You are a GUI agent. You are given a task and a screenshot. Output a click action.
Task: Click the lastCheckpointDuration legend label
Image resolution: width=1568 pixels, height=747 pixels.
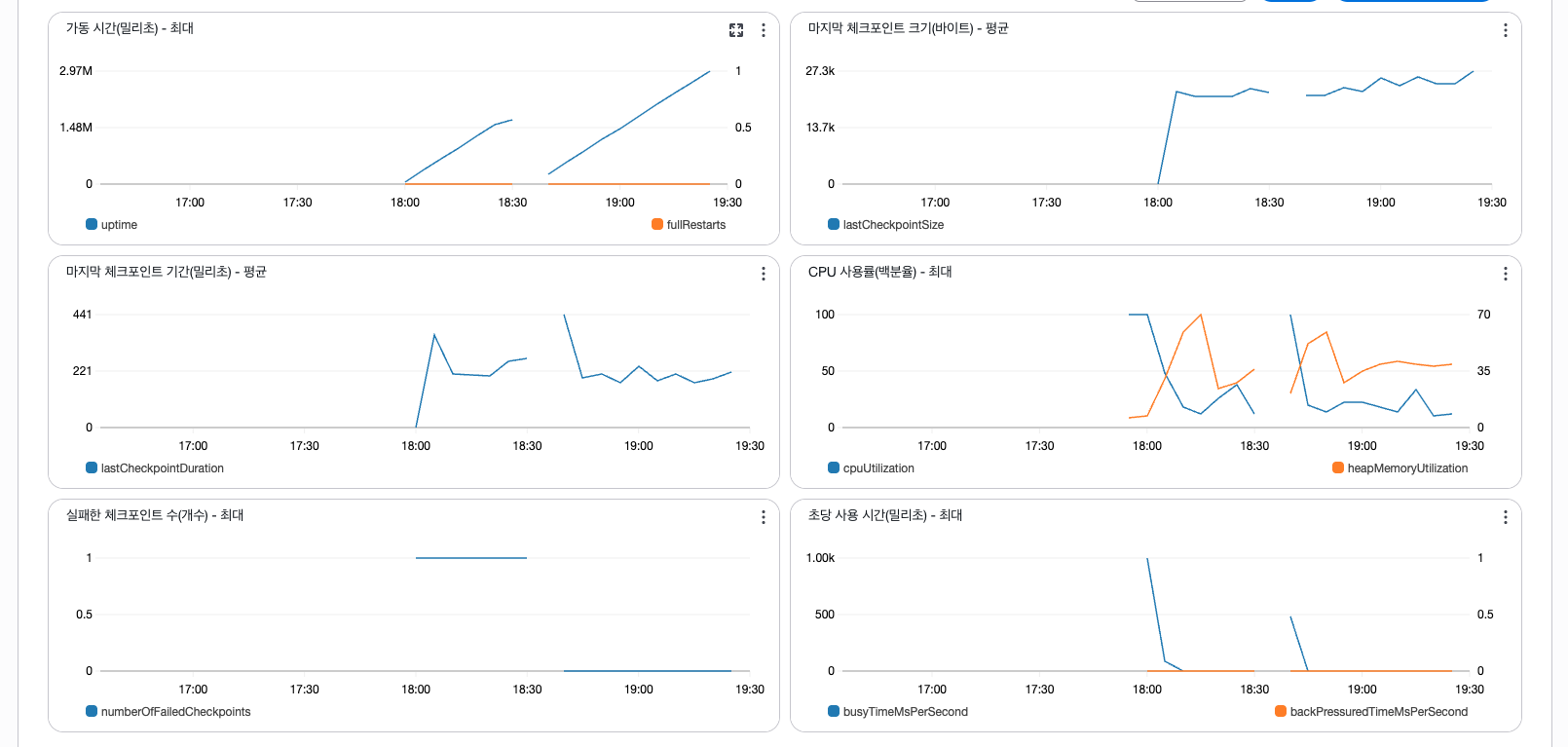[x=162, y=468]
